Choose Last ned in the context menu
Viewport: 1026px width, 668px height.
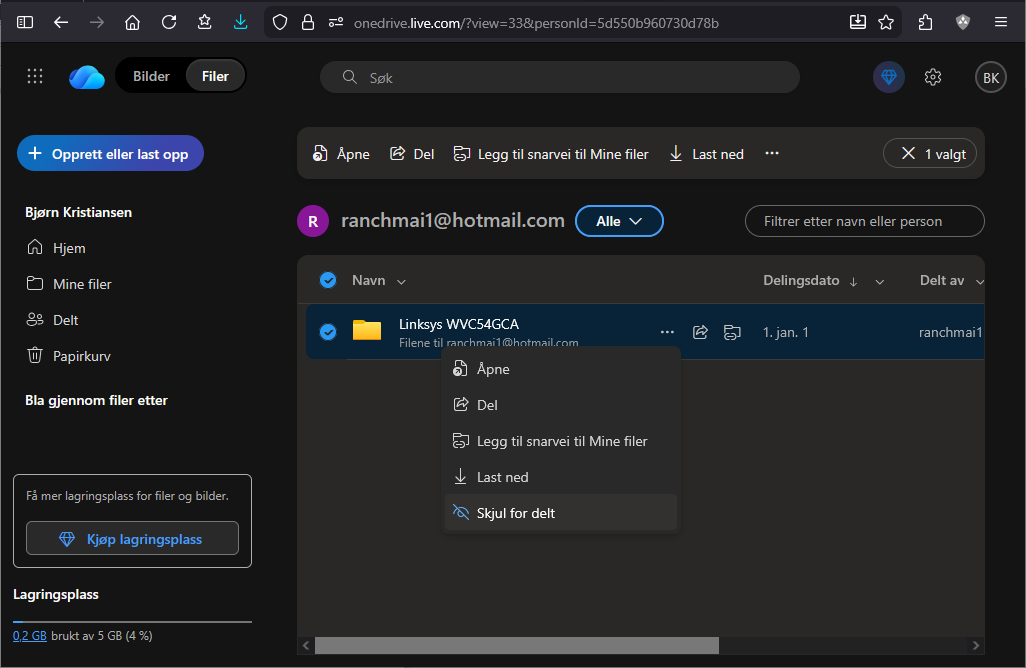tap(560, 477)
